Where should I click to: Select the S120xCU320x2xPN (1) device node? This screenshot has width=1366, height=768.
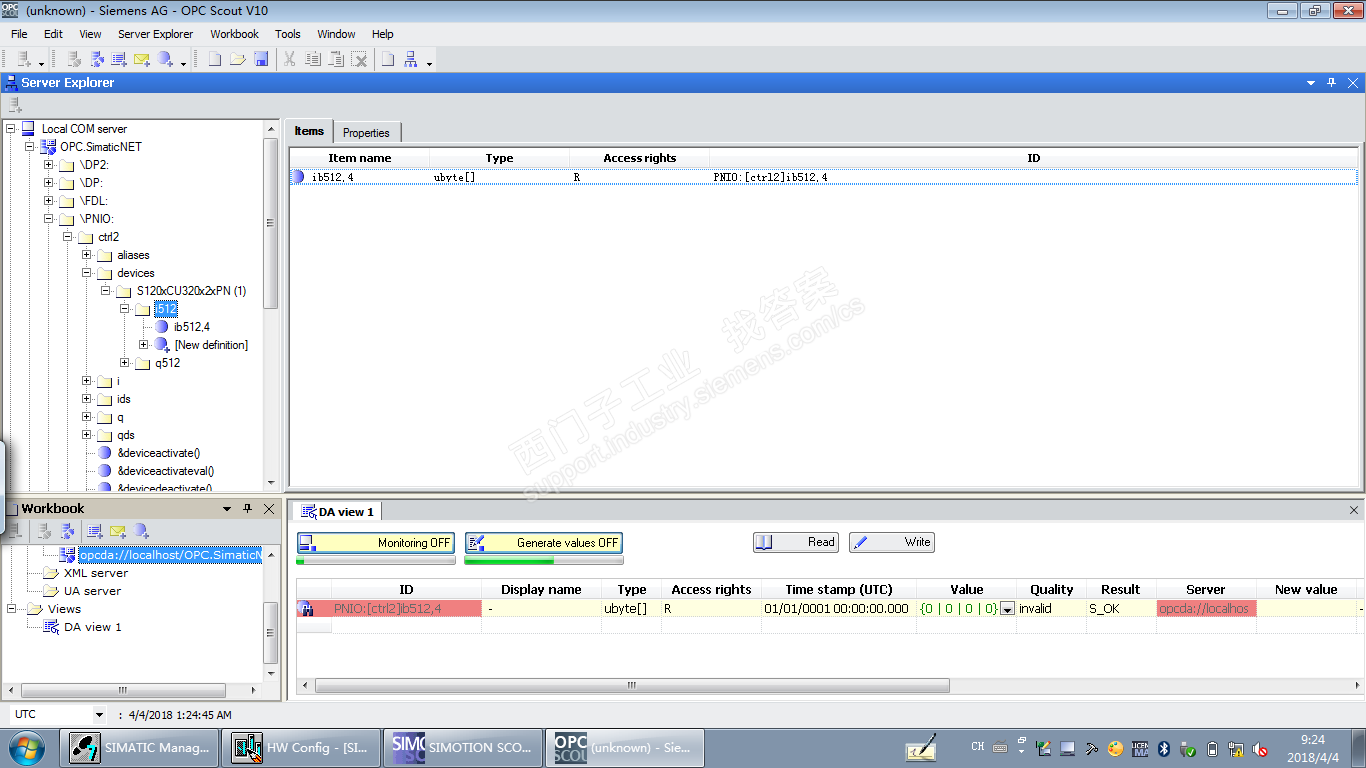(192, 291)
